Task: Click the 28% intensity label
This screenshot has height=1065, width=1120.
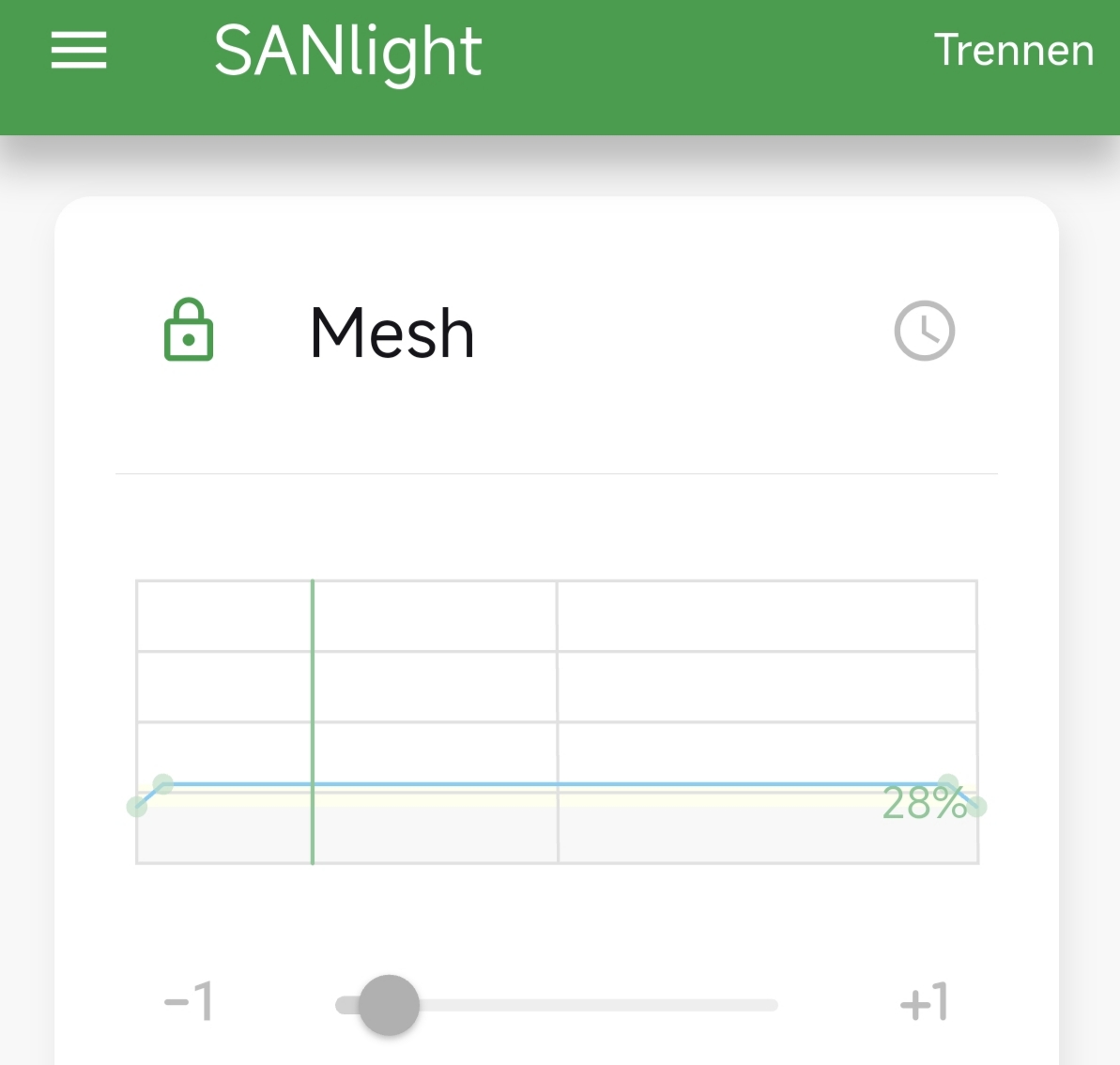Action: pyautogui.click(x=924, y=804)
